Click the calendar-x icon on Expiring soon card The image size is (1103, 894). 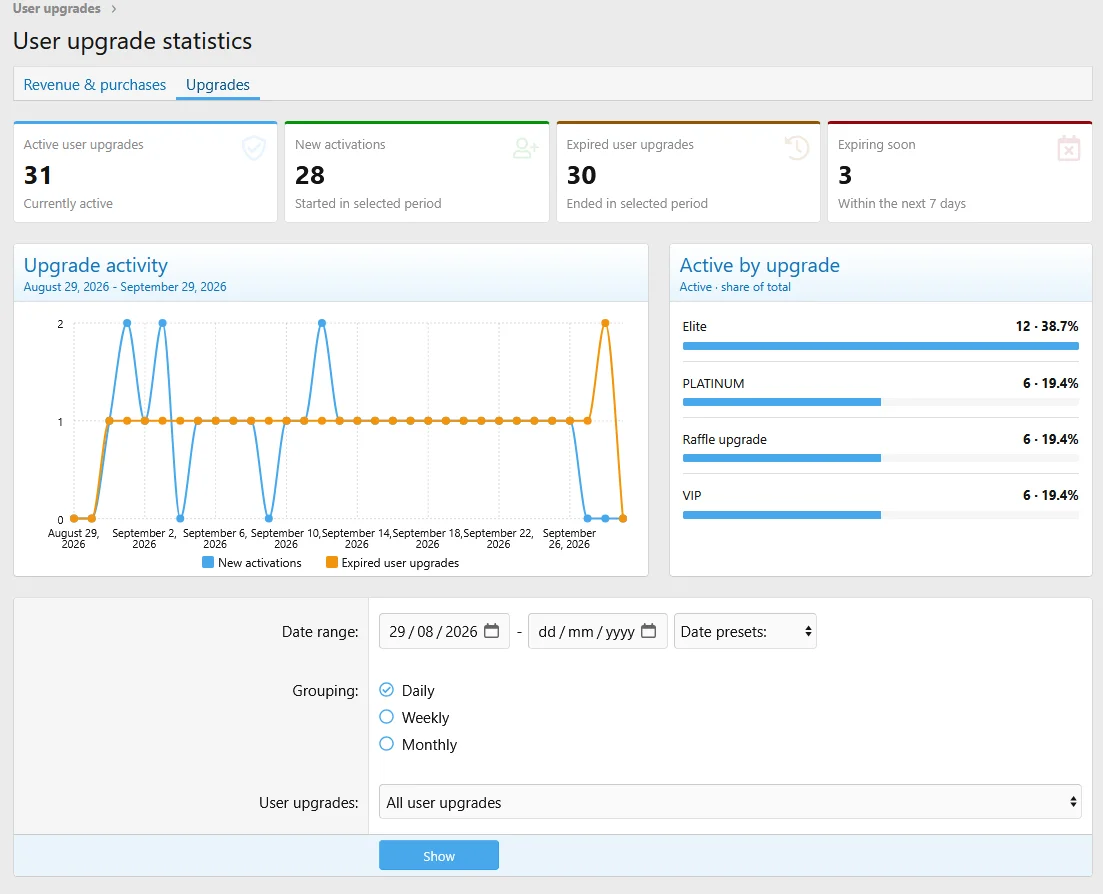click(x=1069, y=148)
